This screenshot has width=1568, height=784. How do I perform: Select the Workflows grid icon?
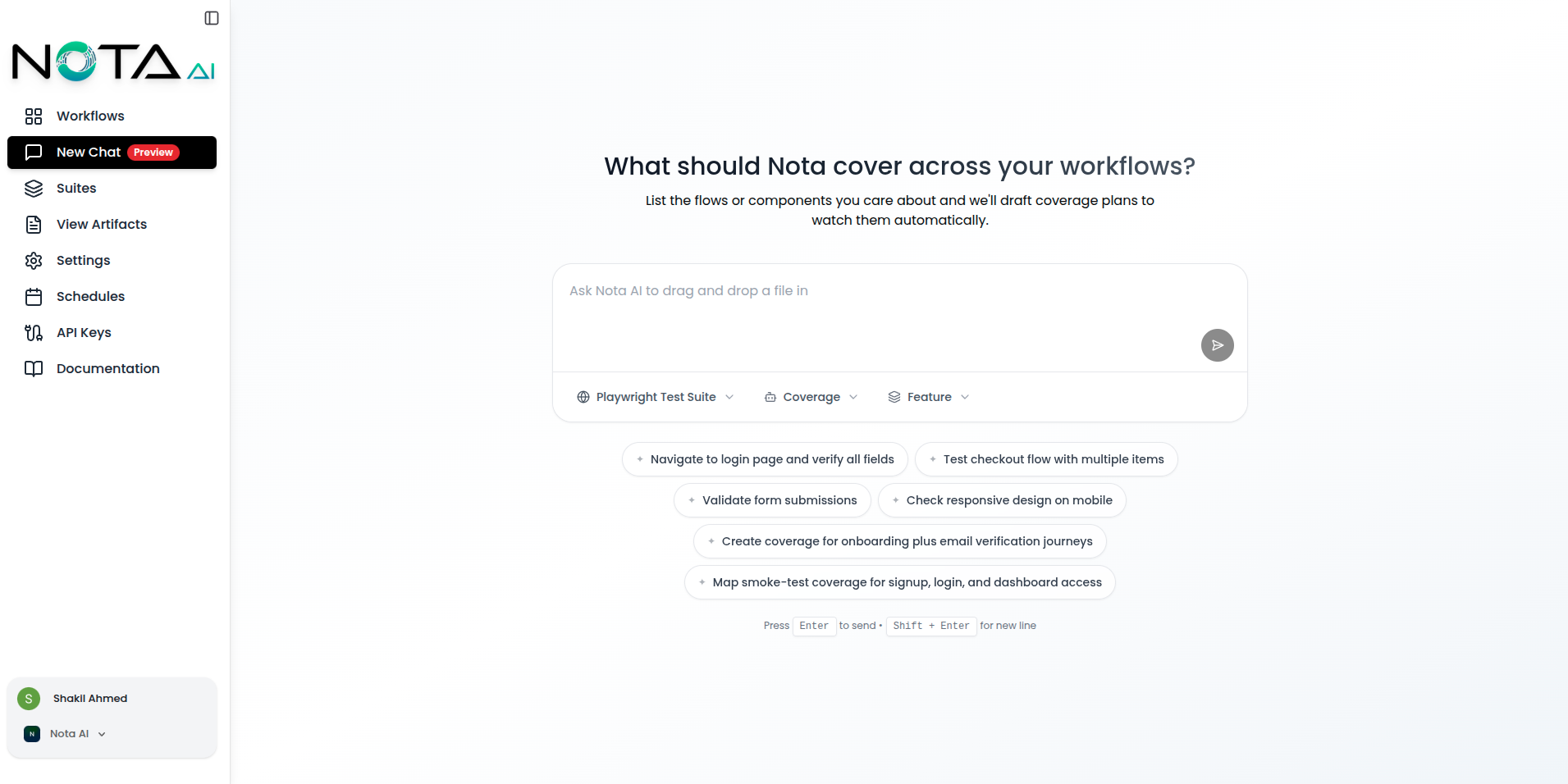pos(34,116)
